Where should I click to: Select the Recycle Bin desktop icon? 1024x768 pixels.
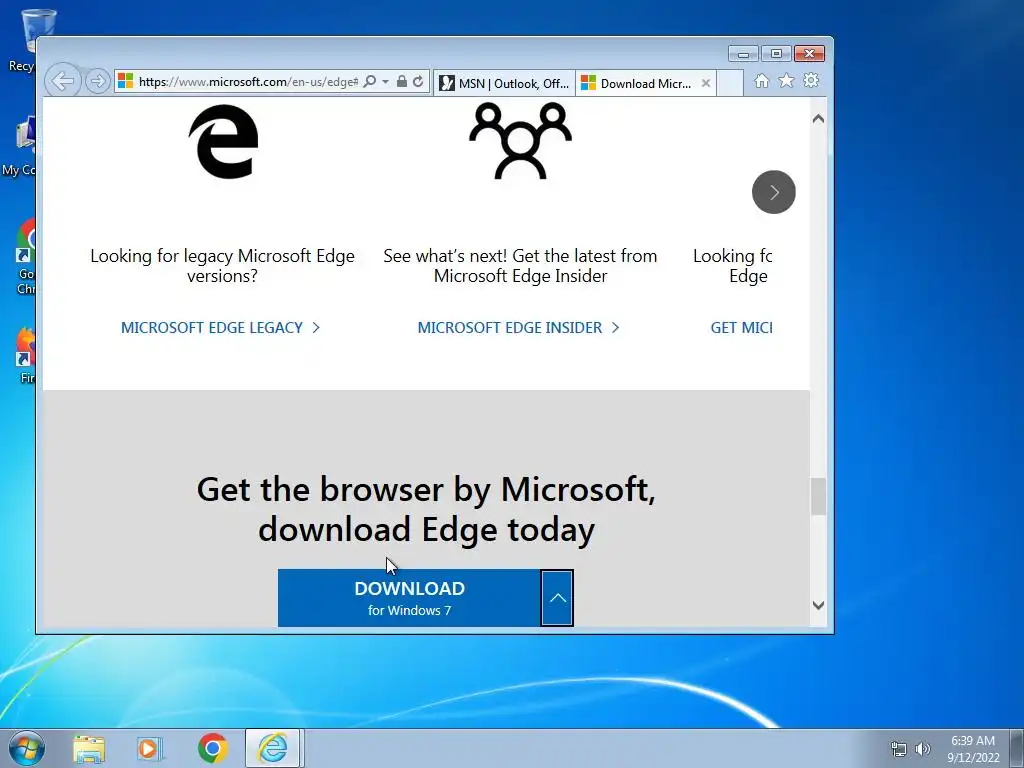(26, 40)
